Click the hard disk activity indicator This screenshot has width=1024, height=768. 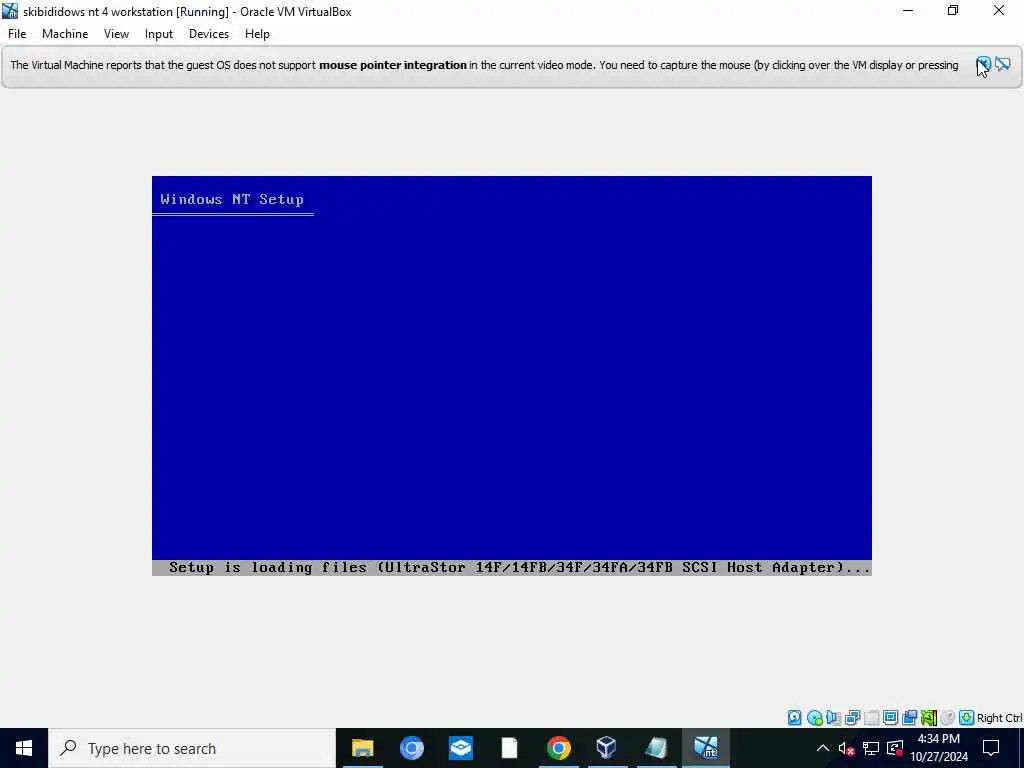794,718
